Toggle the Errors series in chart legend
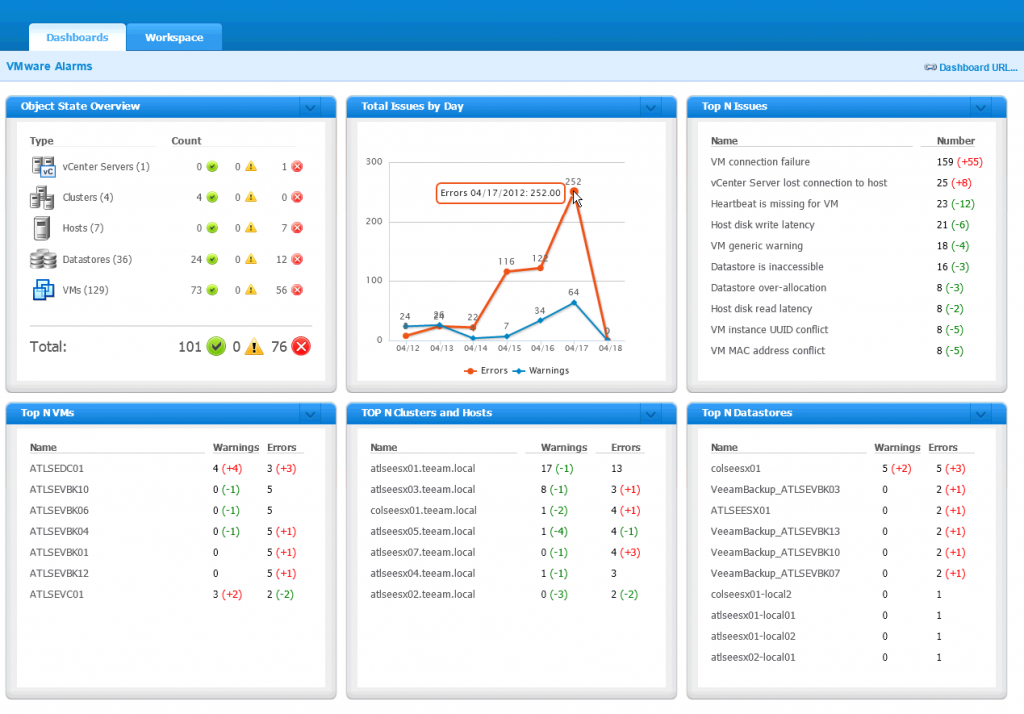This screenshot has width=1024, height=714. pos(486,370)
